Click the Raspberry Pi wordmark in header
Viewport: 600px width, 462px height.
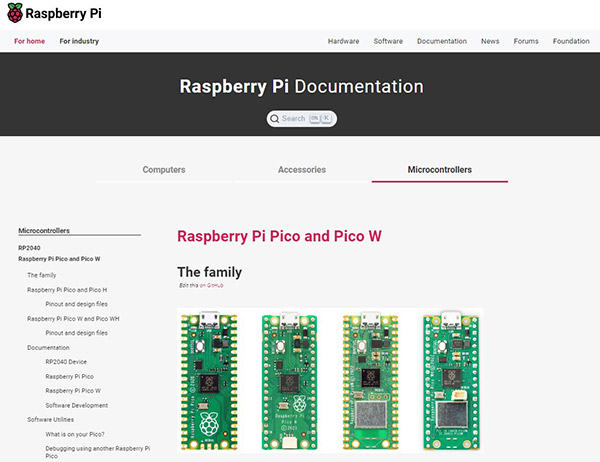(64, 13)
